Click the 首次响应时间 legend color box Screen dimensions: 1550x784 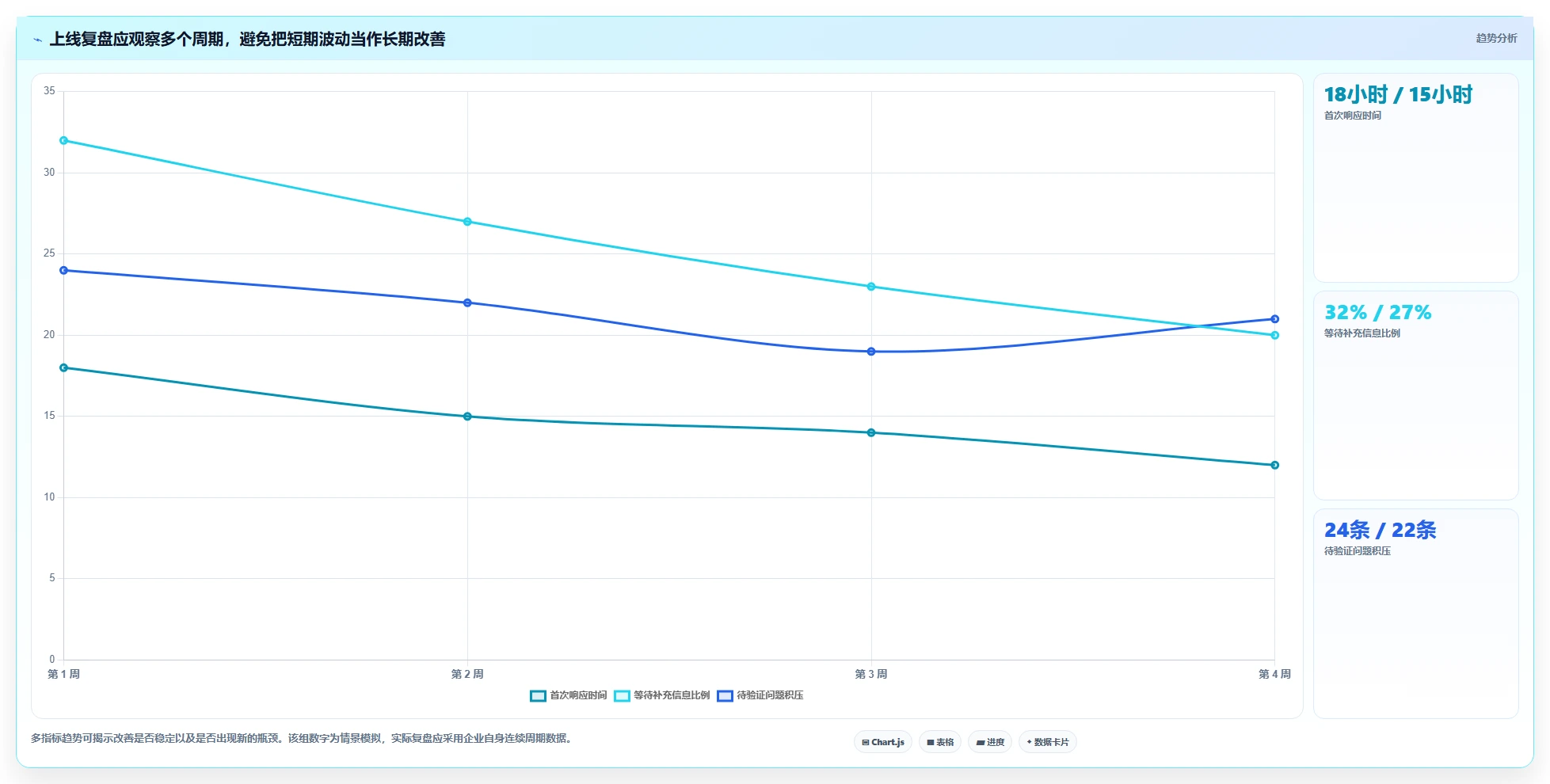pyautogui.click(x=538, y=696)
